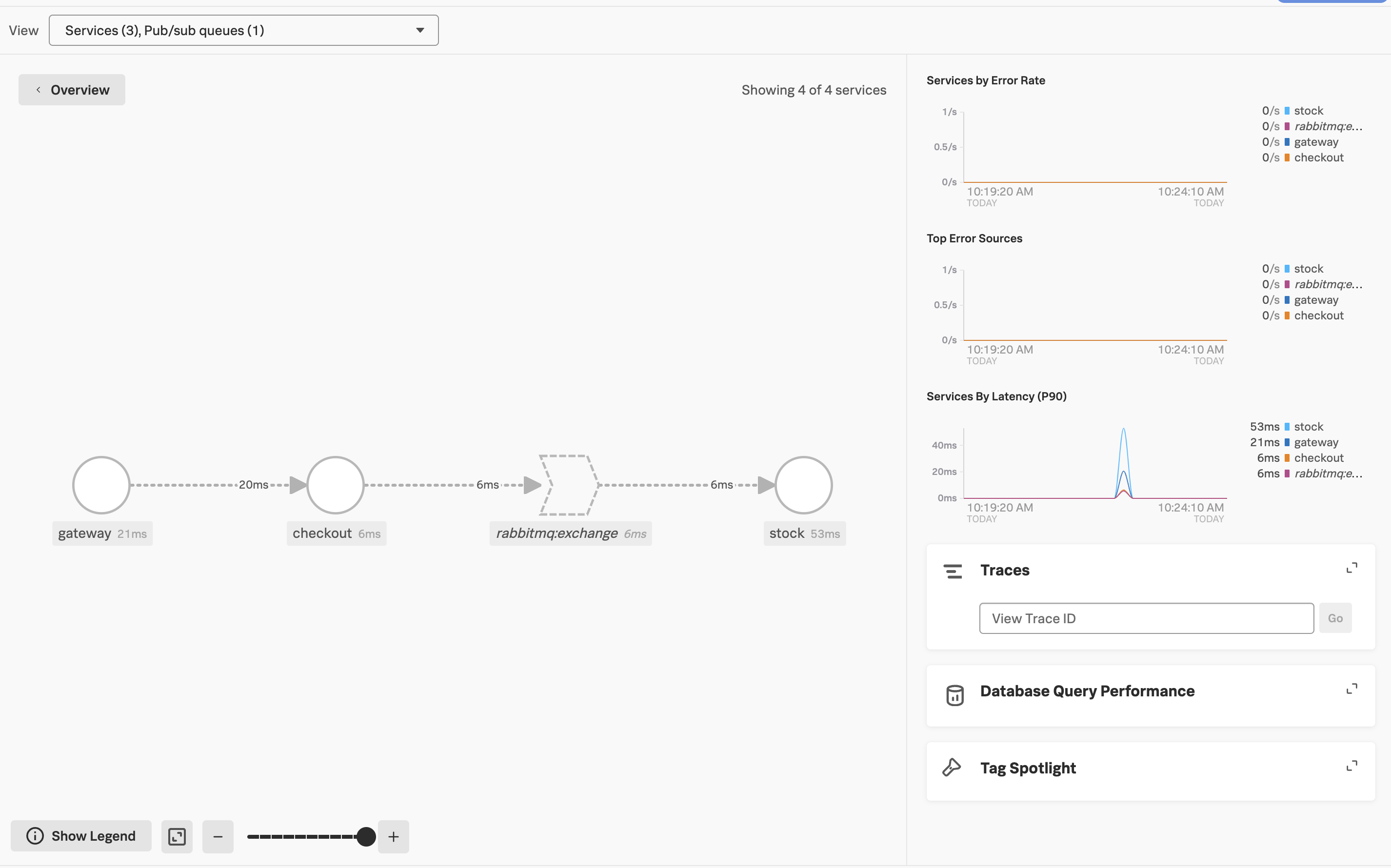Image resolution: width=1391 pixels, height=868 pixels.
Task: Click Show Legend button
Action: 81,836
